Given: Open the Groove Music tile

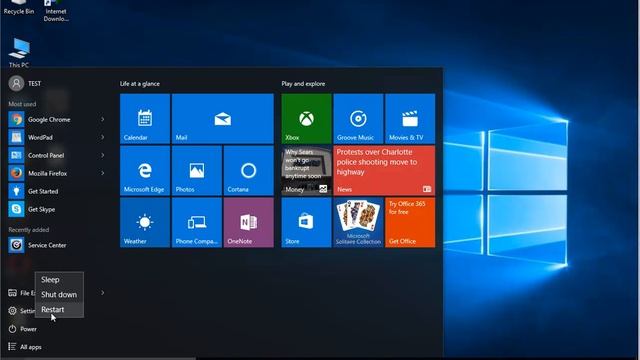Looking at the screenshot, I should [358, 119].
